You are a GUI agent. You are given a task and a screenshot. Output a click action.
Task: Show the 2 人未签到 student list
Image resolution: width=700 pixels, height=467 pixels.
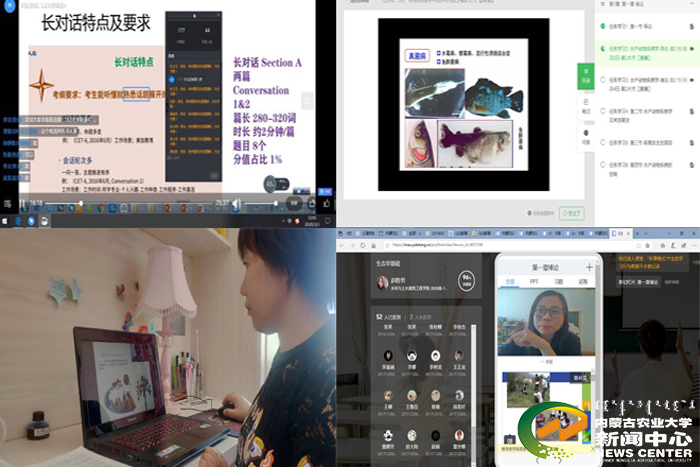click(420, 317)
